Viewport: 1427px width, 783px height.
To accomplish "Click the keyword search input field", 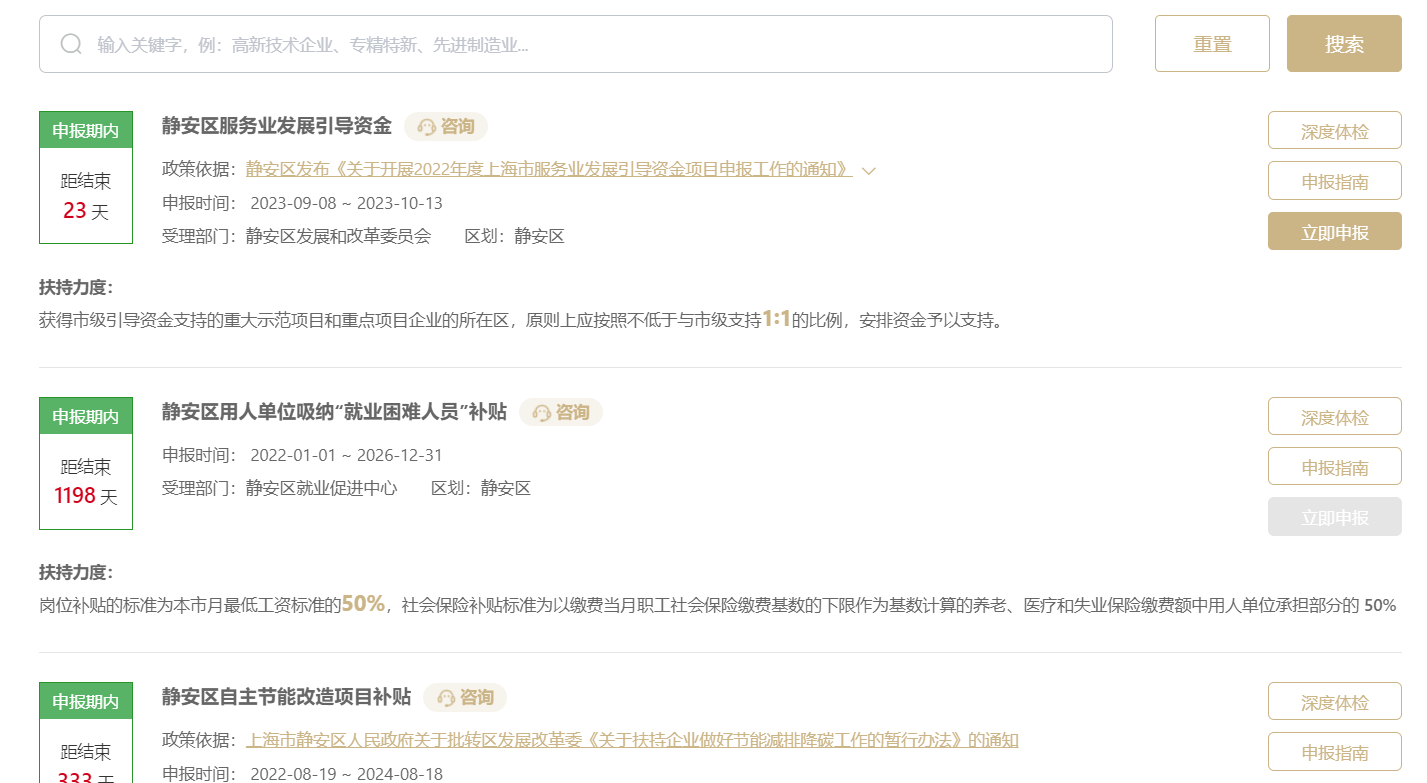I will point(400,44).
